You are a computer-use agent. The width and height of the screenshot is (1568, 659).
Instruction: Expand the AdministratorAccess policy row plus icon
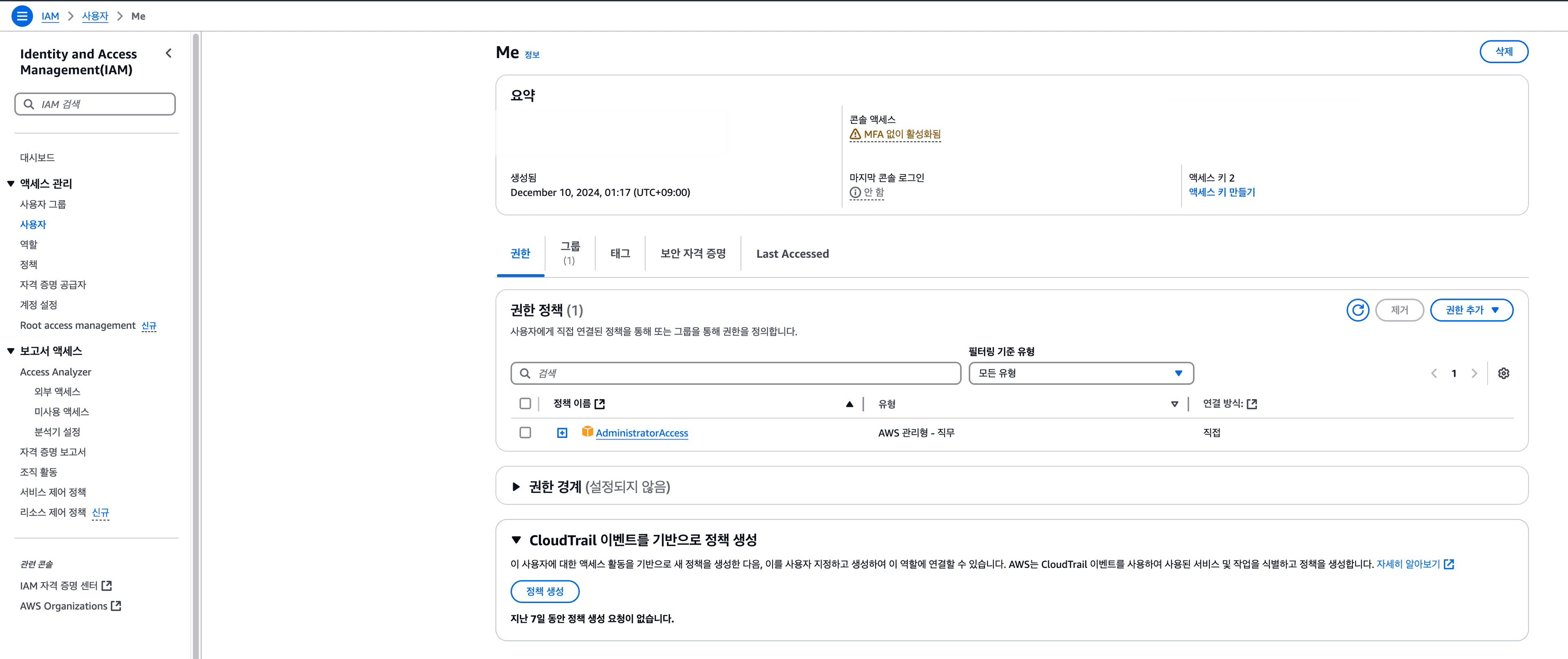click(x=562, y=432)
